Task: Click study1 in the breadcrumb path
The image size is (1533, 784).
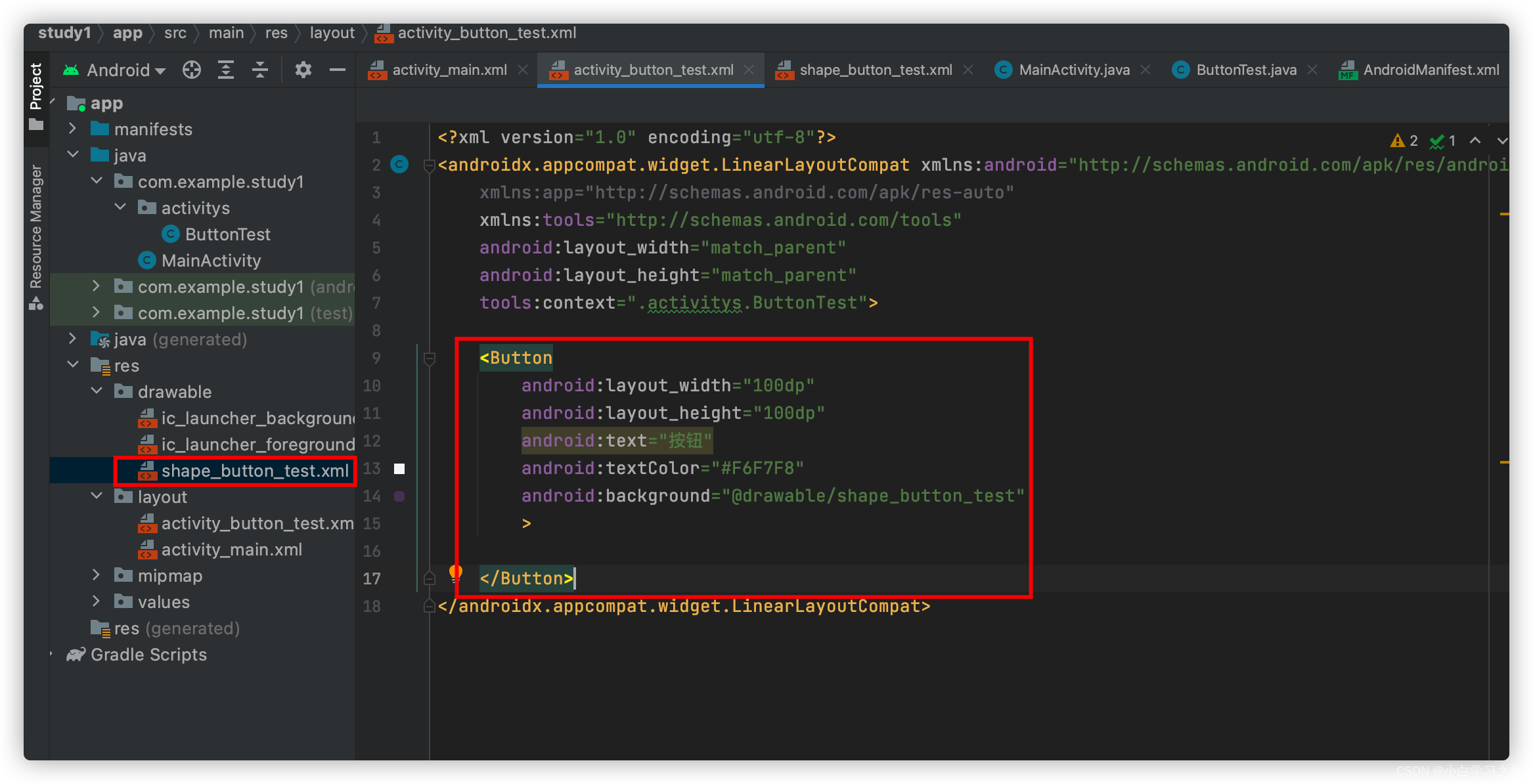Action: (64, 33)
